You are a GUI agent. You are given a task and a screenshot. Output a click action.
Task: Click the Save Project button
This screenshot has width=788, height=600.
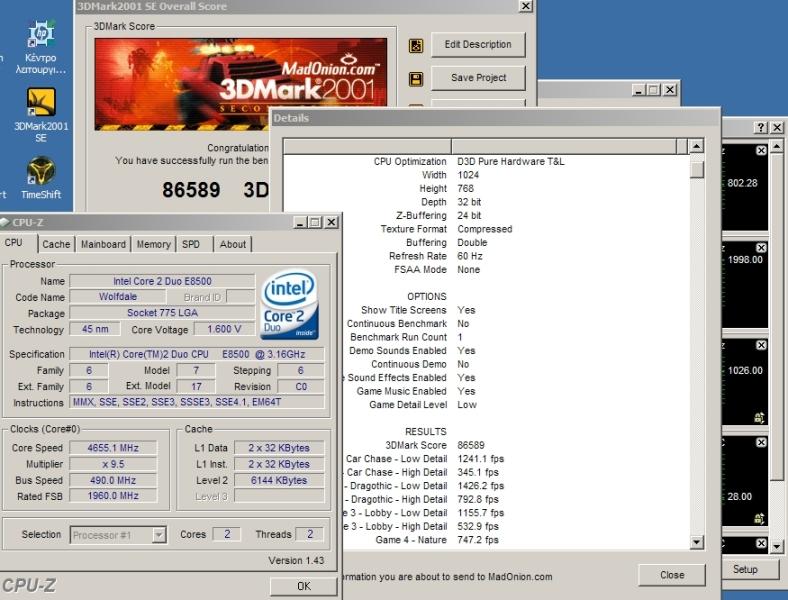(478, 78)
